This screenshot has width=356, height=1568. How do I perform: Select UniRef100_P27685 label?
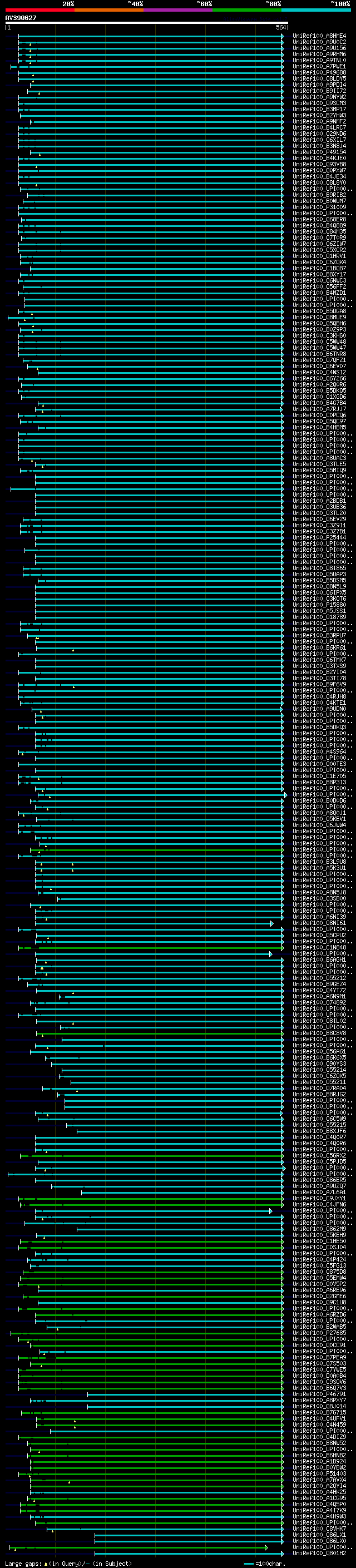tap(319, 1332)
